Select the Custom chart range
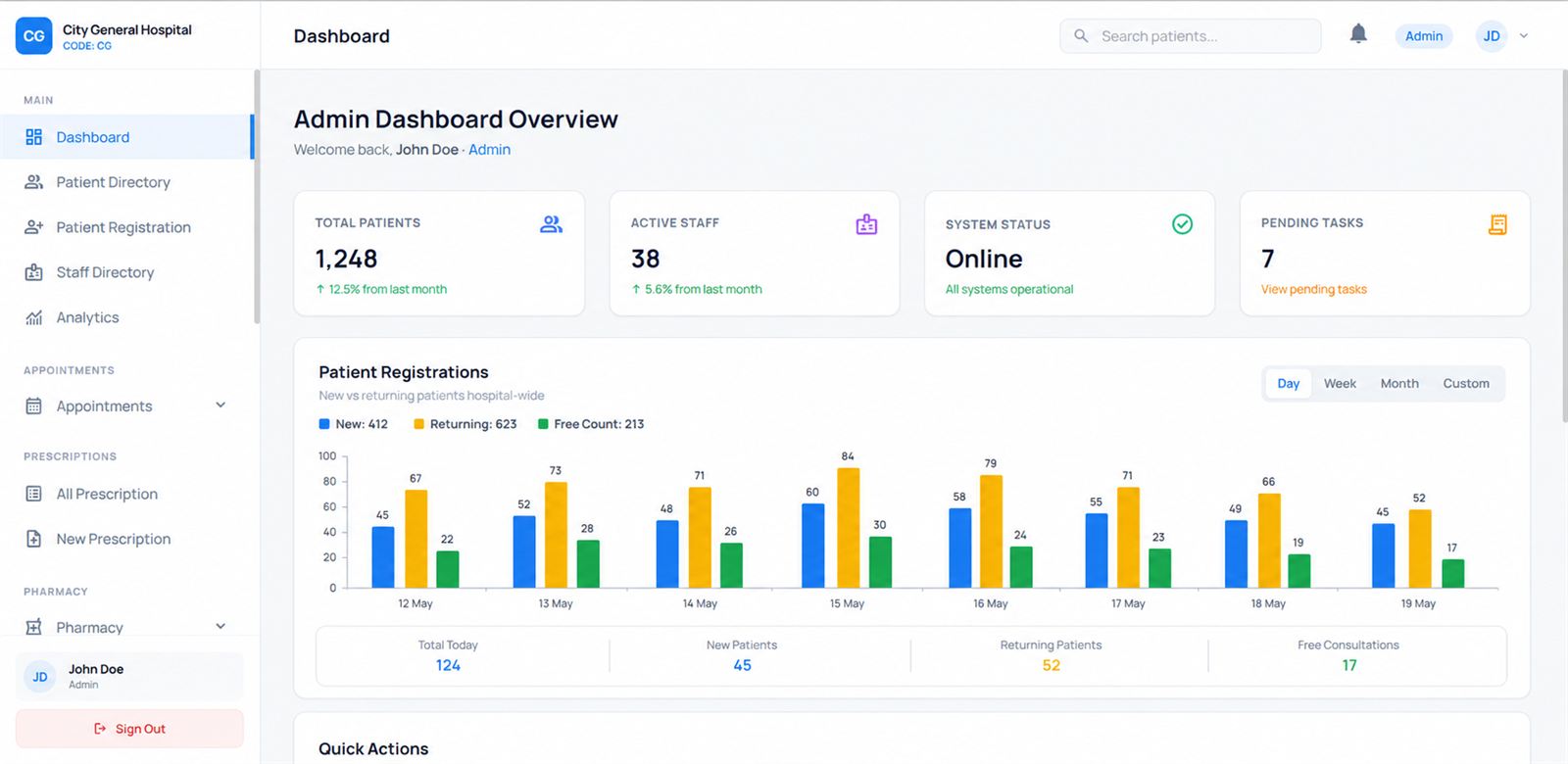Screen dimensions: 1568x764 [x=1466, y=384]
